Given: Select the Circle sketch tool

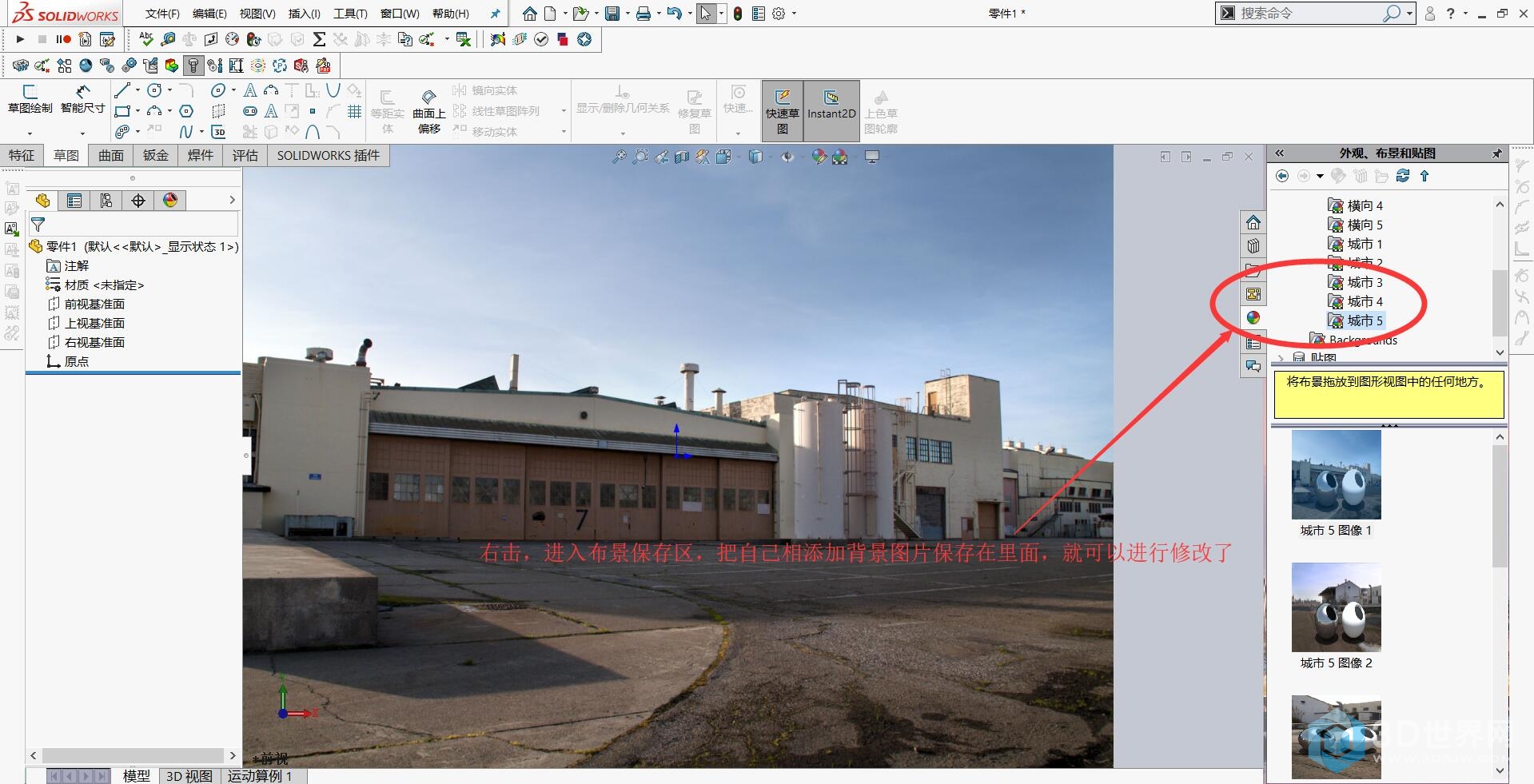Looking at the screenshot, I should click(154, 90).
